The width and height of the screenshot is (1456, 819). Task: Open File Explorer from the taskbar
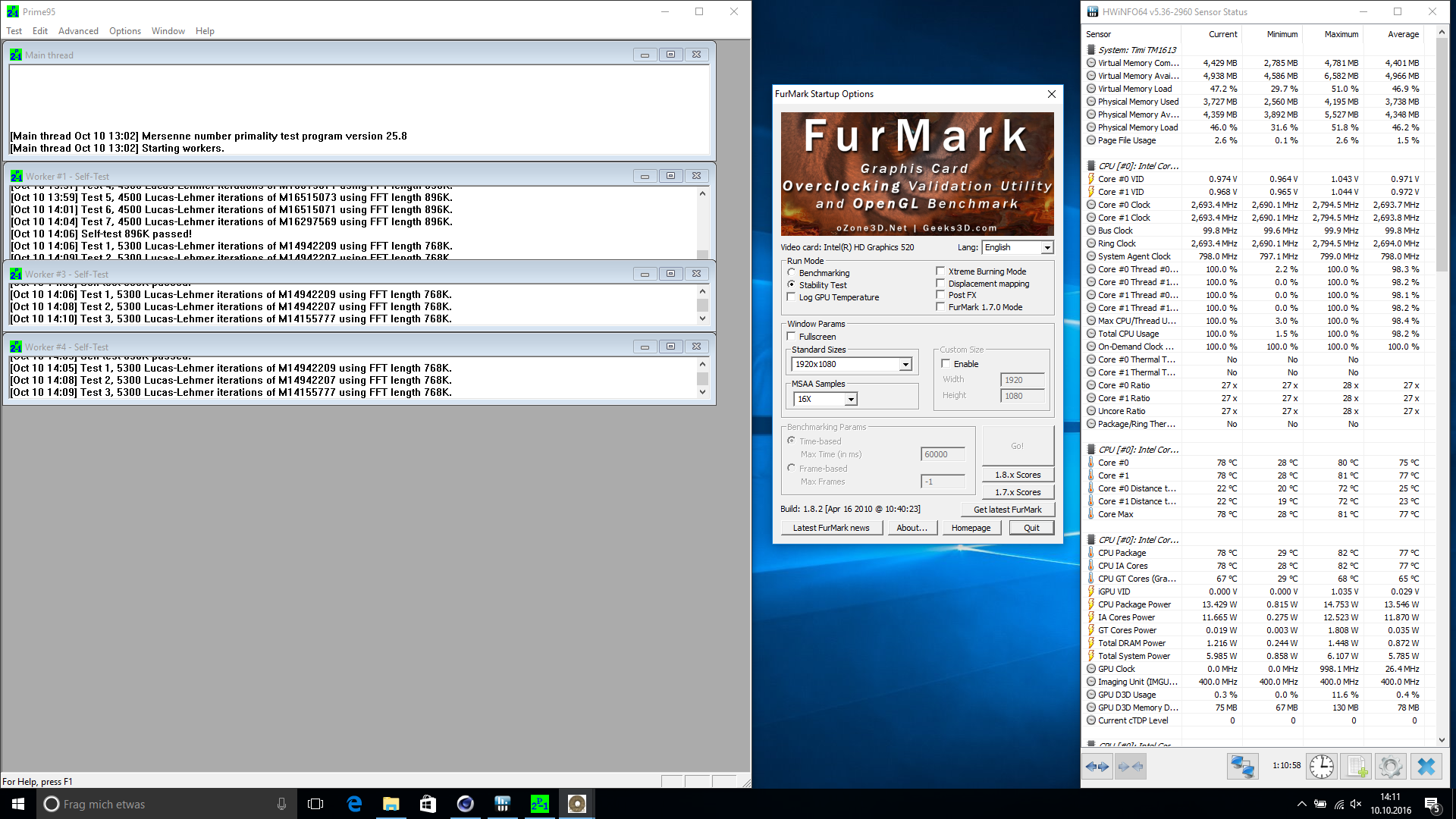(x=391, y=804)
